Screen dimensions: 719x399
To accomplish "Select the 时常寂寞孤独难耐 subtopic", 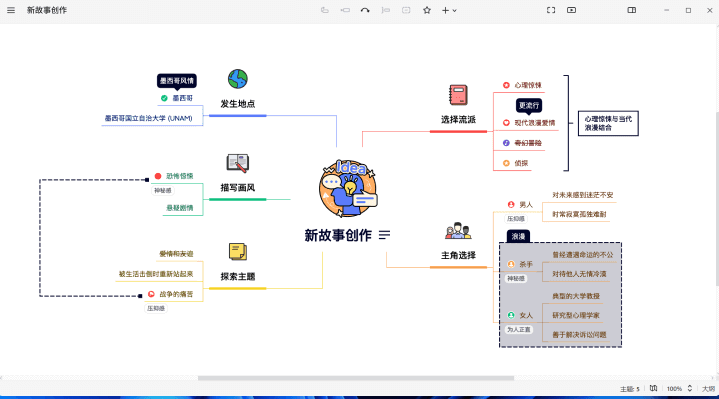I will [579, 214].
